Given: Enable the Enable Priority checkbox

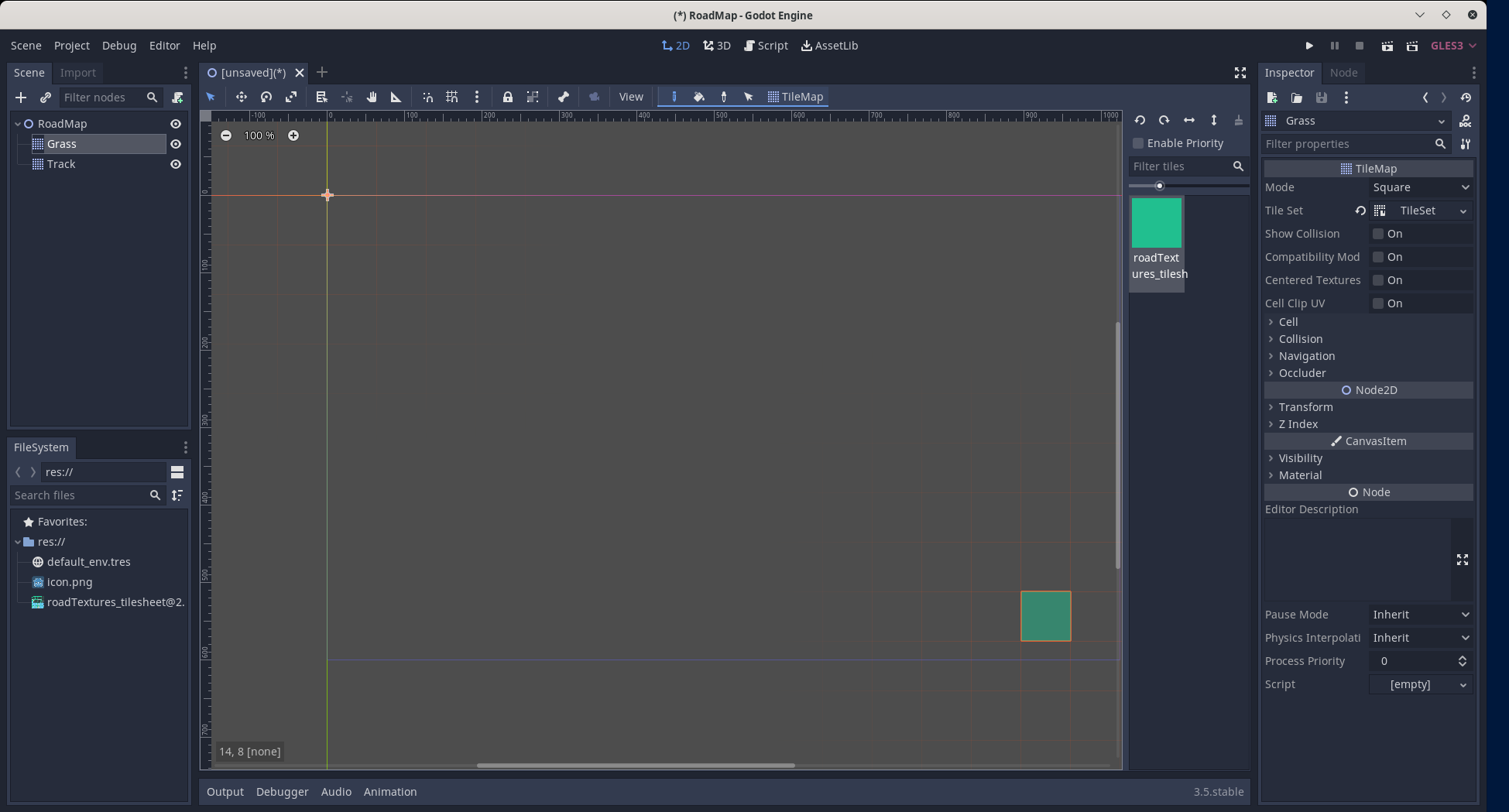Looking at the screenshot, I should 1138,143.
